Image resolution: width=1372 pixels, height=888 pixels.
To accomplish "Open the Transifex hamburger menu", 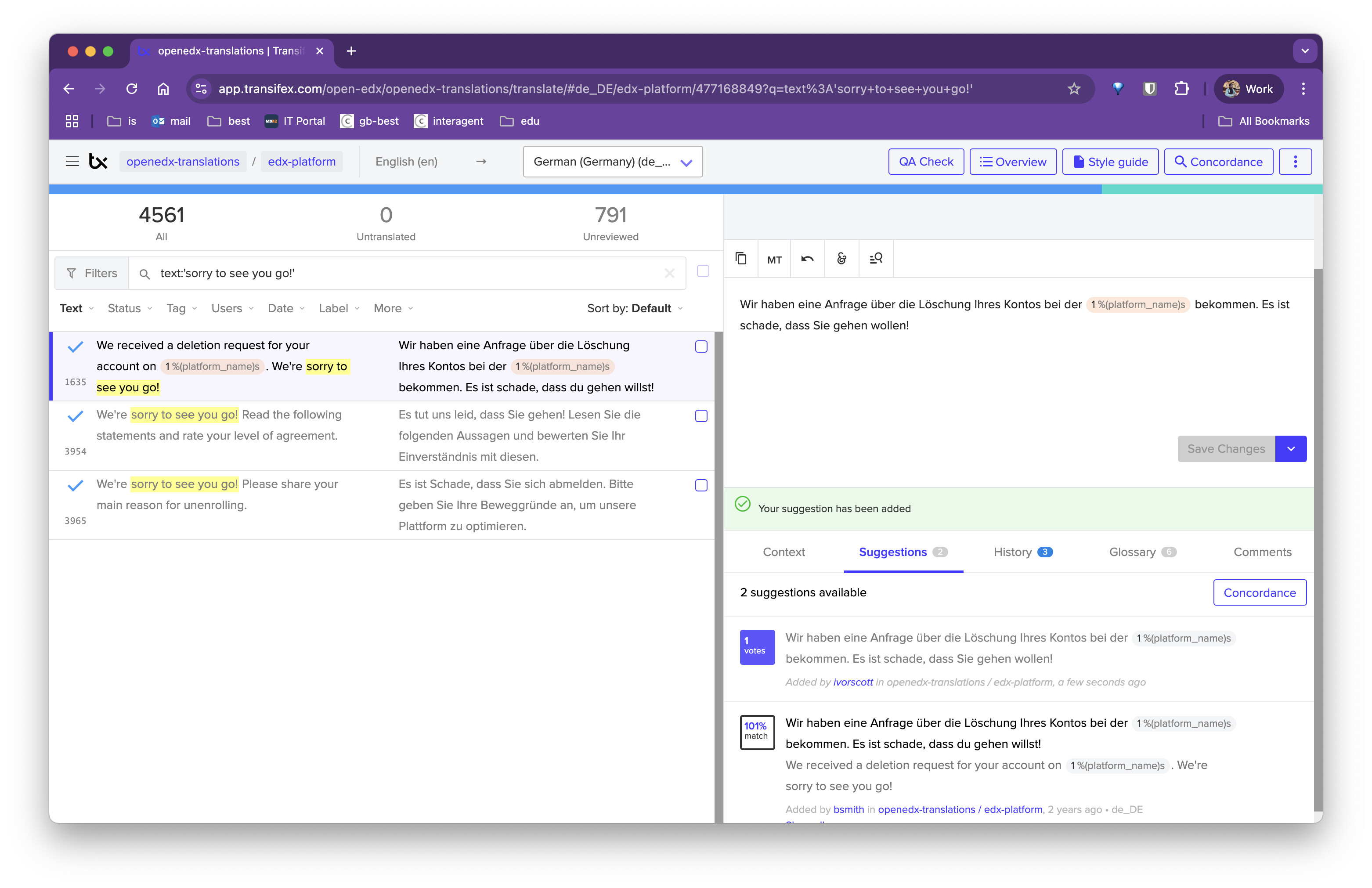I will [72, 162].
